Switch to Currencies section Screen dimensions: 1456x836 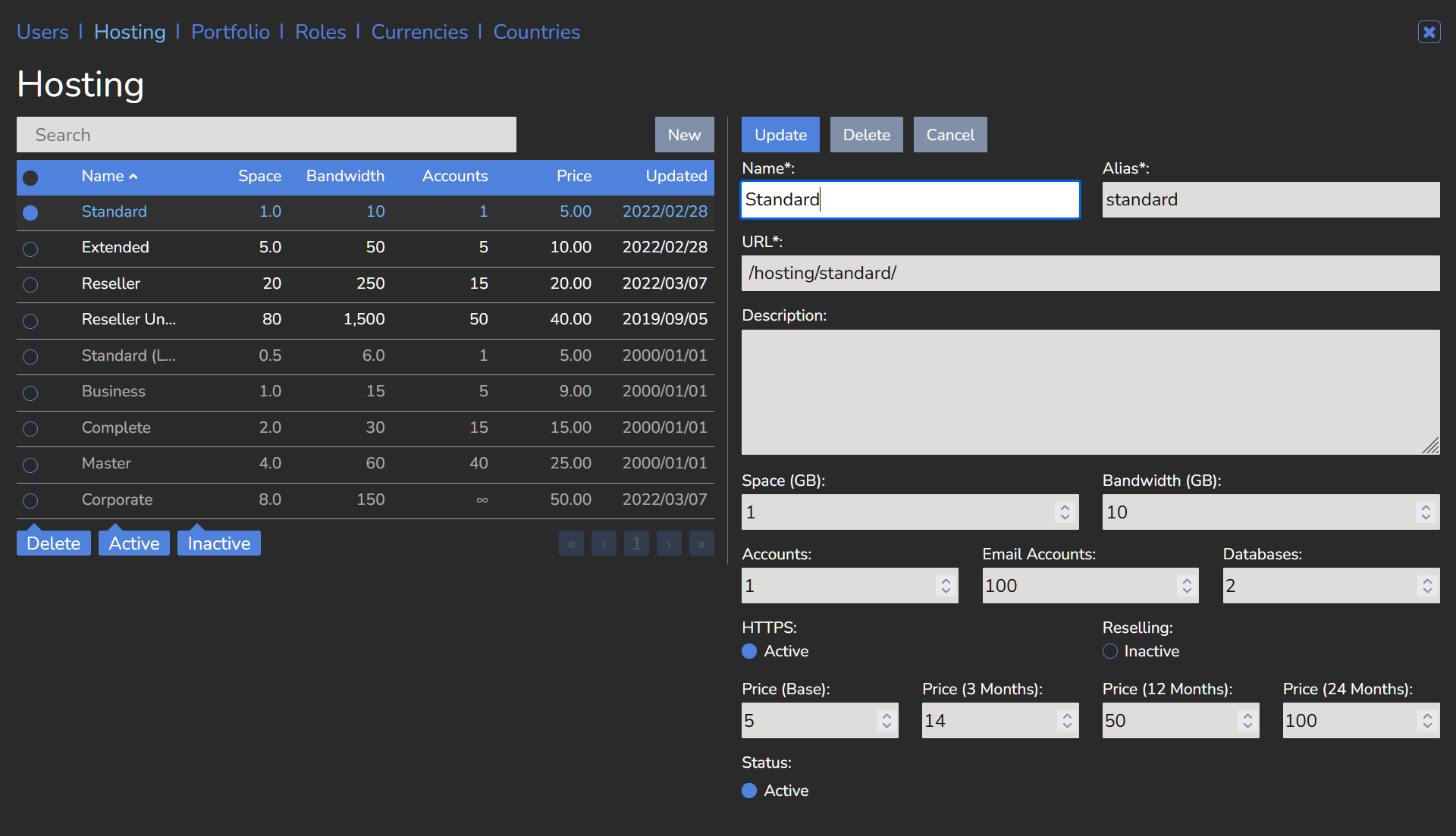point(419,32)
